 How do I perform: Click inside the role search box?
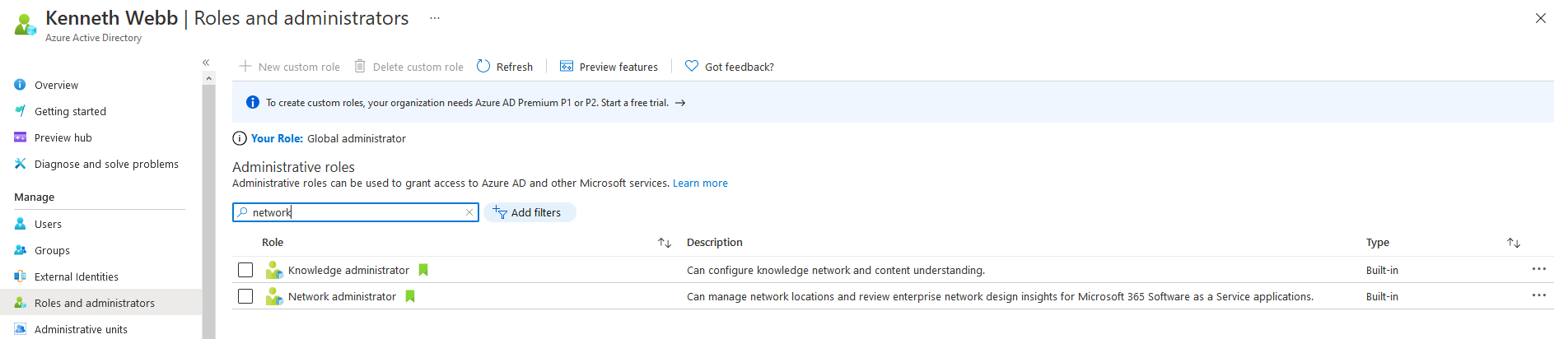pos(356,212)
